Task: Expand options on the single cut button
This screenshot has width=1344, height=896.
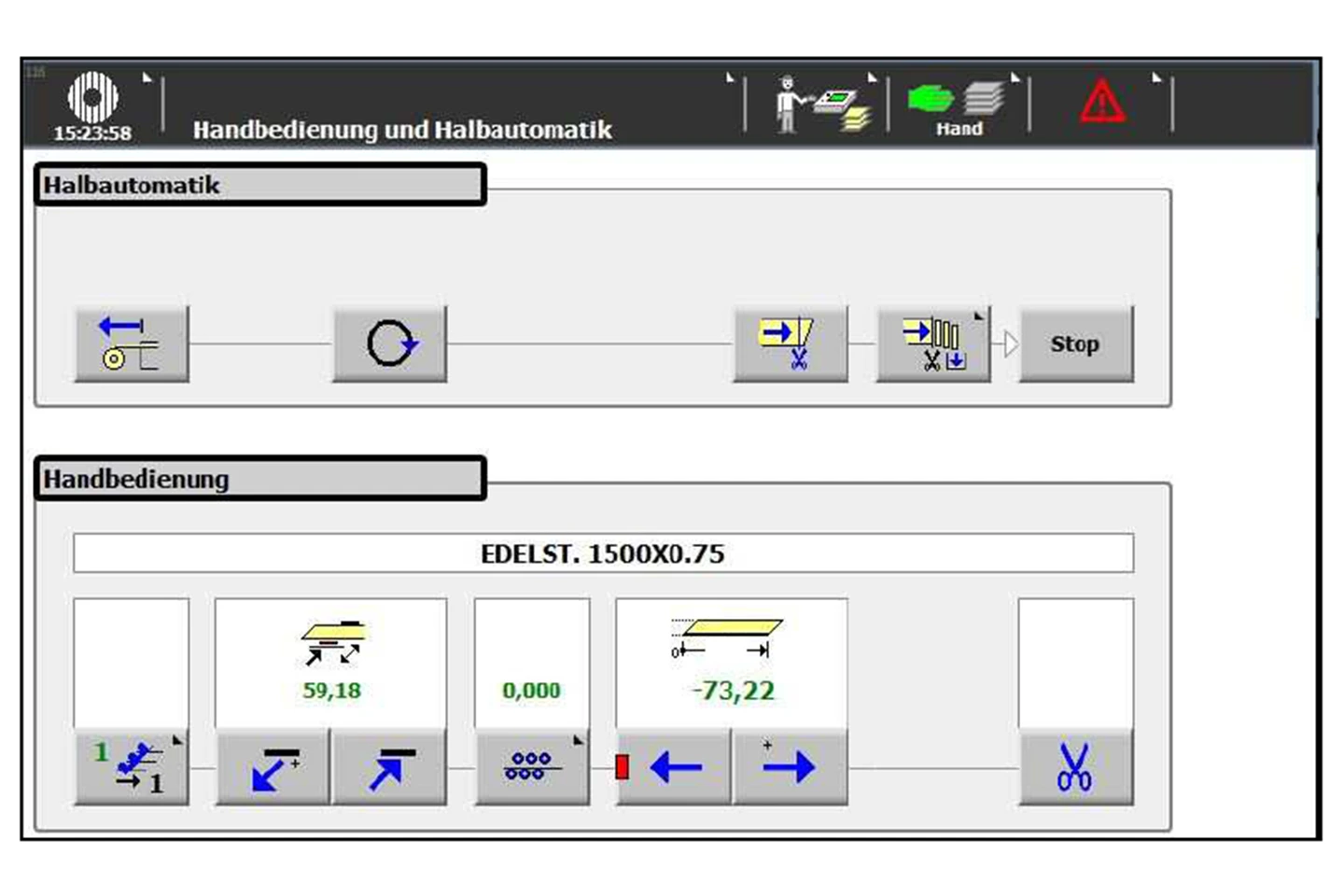Action: point(178,740)
